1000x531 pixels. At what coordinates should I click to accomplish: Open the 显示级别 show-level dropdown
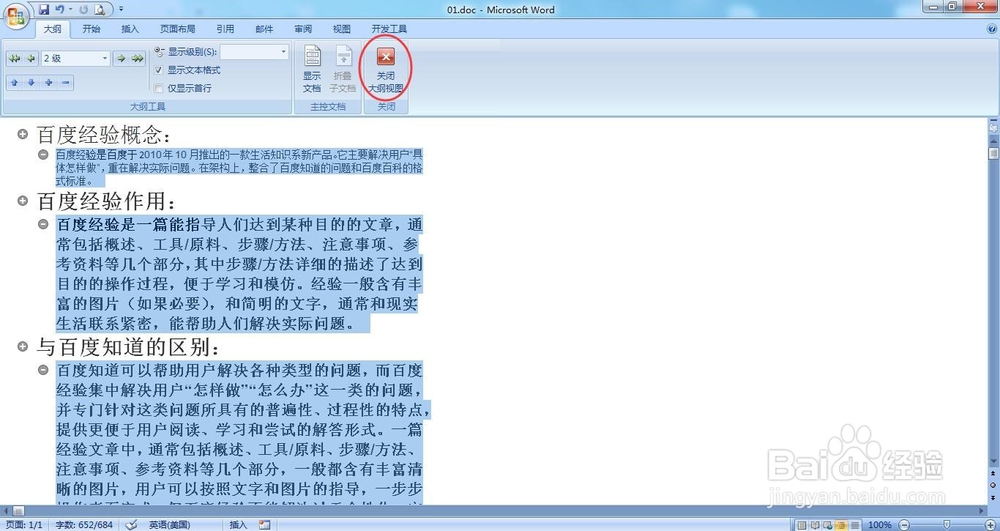click(x=284, y=52)
